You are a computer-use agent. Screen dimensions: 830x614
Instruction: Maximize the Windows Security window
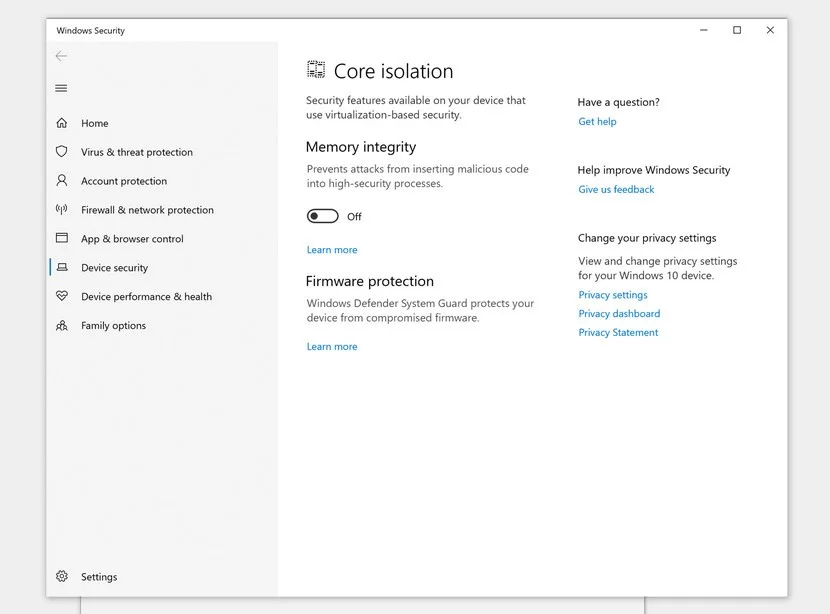click(x=737, y=30)
